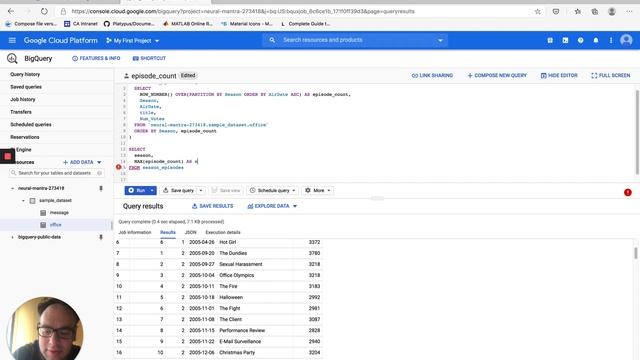Switch to the Job information tab
Viewport: 640px width, 360px height.
point(135,232)
